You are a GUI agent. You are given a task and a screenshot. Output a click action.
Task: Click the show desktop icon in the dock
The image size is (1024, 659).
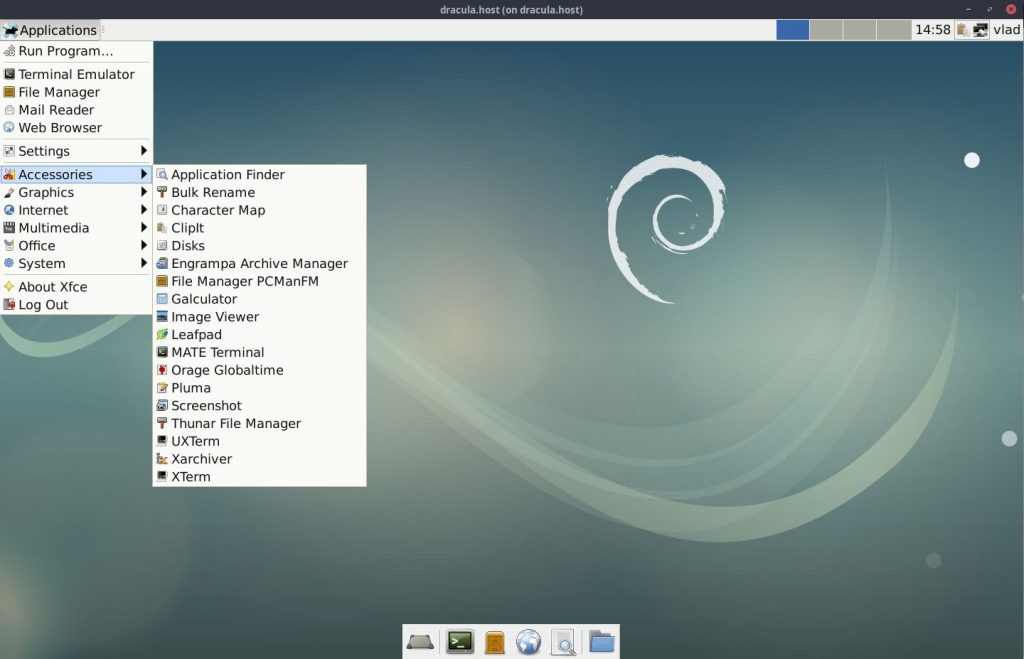420,642
